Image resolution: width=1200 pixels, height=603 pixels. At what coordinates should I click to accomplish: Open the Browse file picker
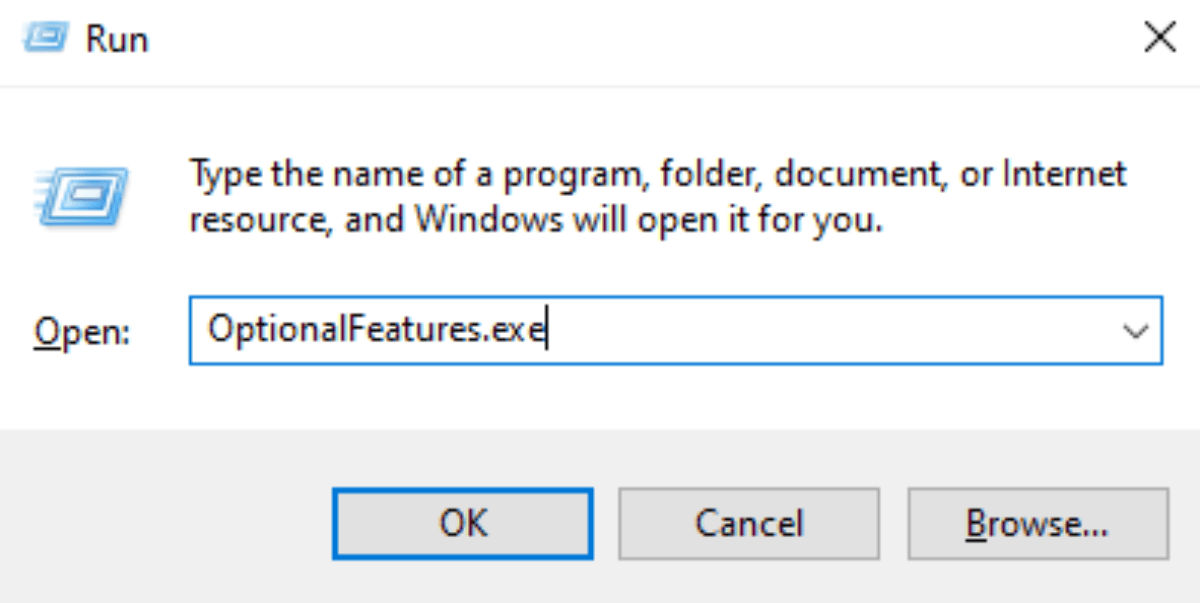point(1036,523)
